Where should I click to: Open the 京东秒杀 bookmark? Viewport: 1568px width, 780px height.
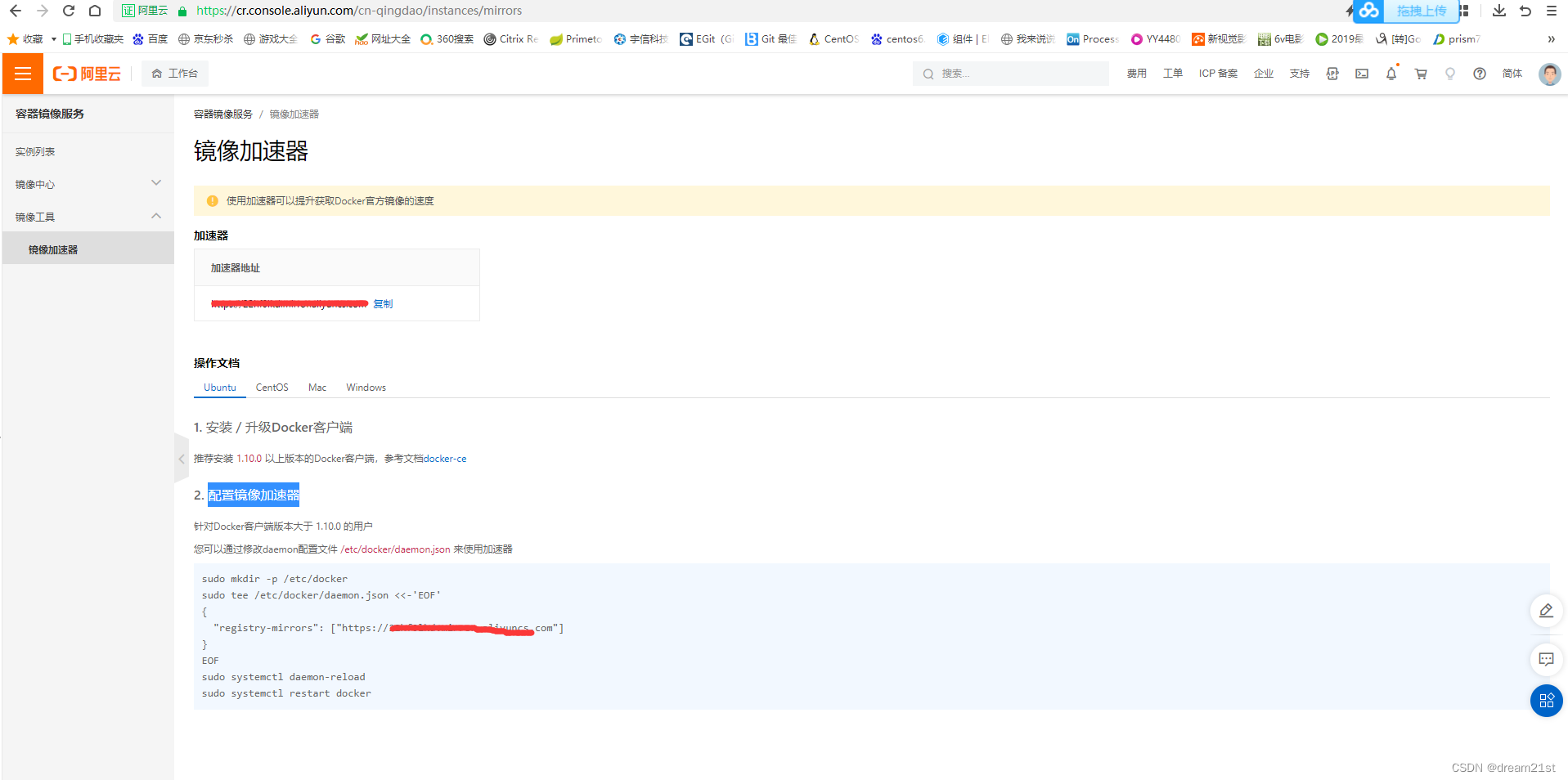click(206, 39)
